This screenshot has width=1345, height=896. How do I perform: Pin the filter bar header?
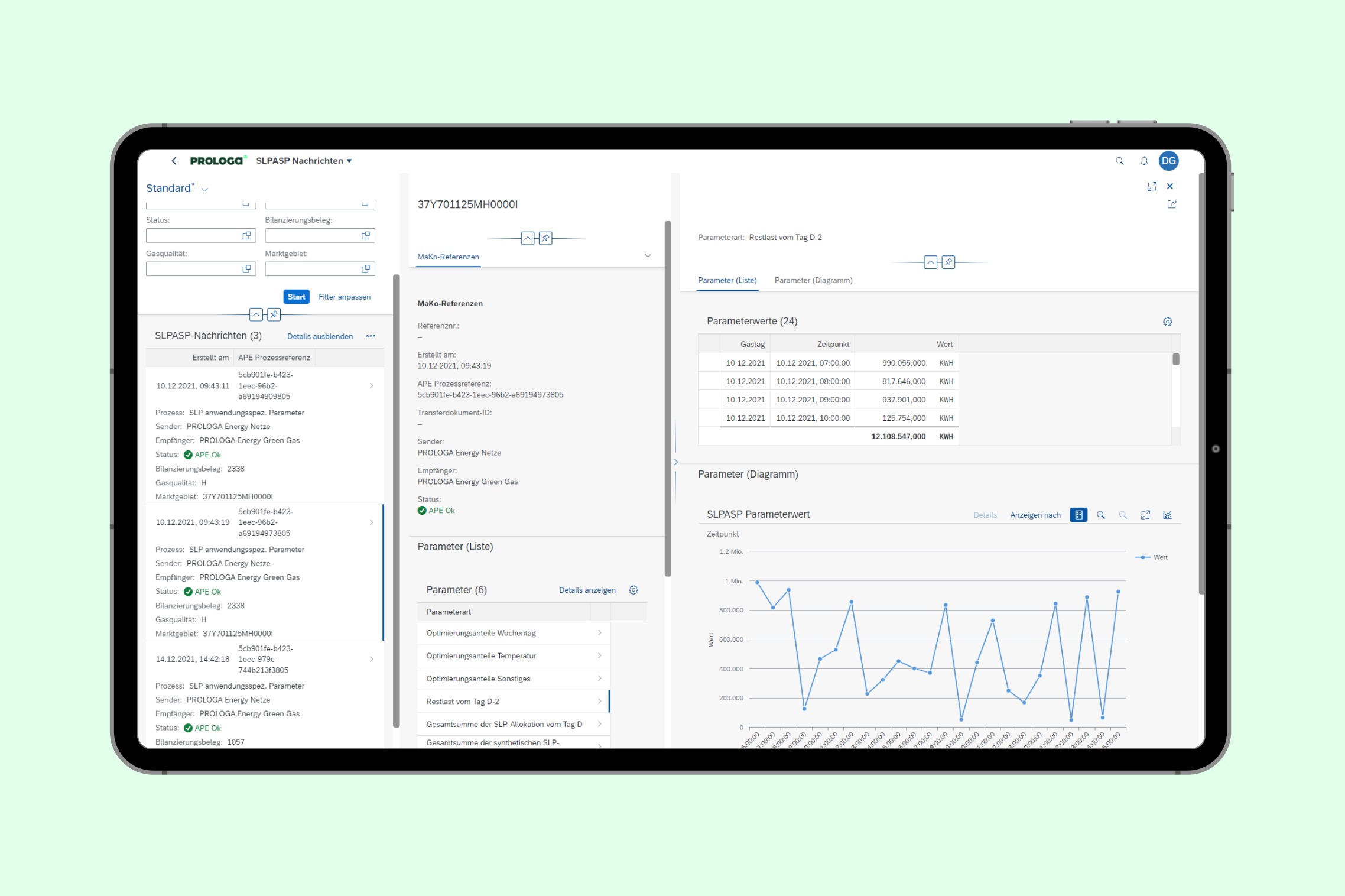(274, 314)
